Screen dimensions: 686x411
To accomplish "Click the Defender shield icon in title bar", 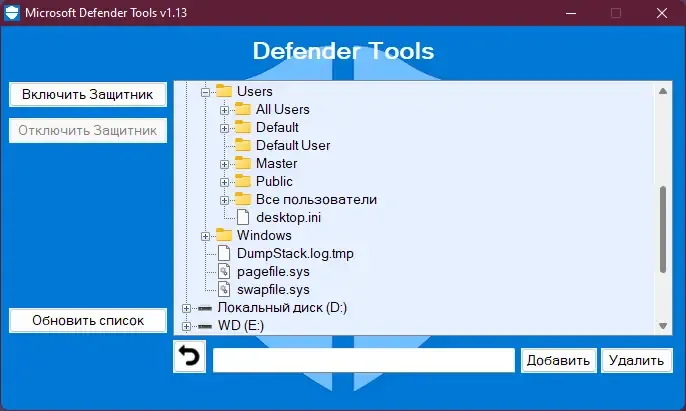I will click(x=12, y=13).
